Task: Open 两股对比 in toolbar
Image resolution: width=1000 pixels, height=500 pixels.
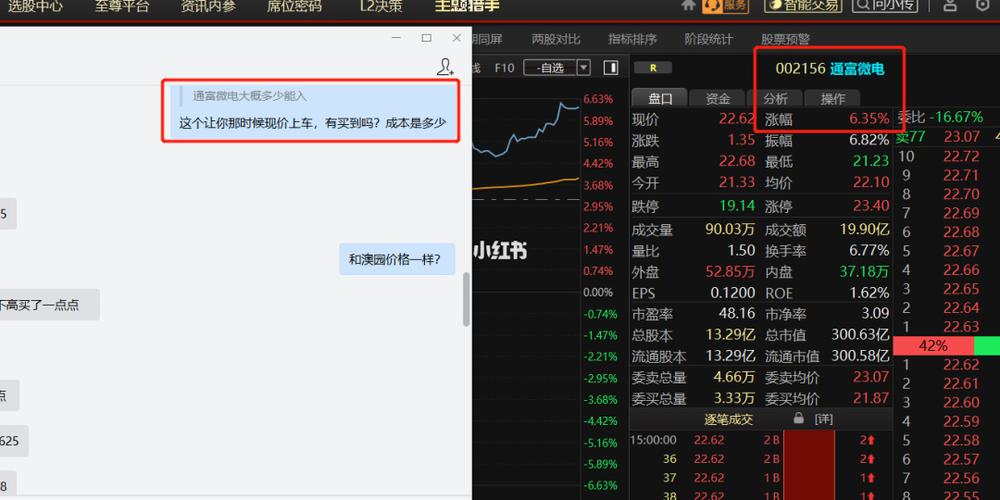Action: pos(555,40)
